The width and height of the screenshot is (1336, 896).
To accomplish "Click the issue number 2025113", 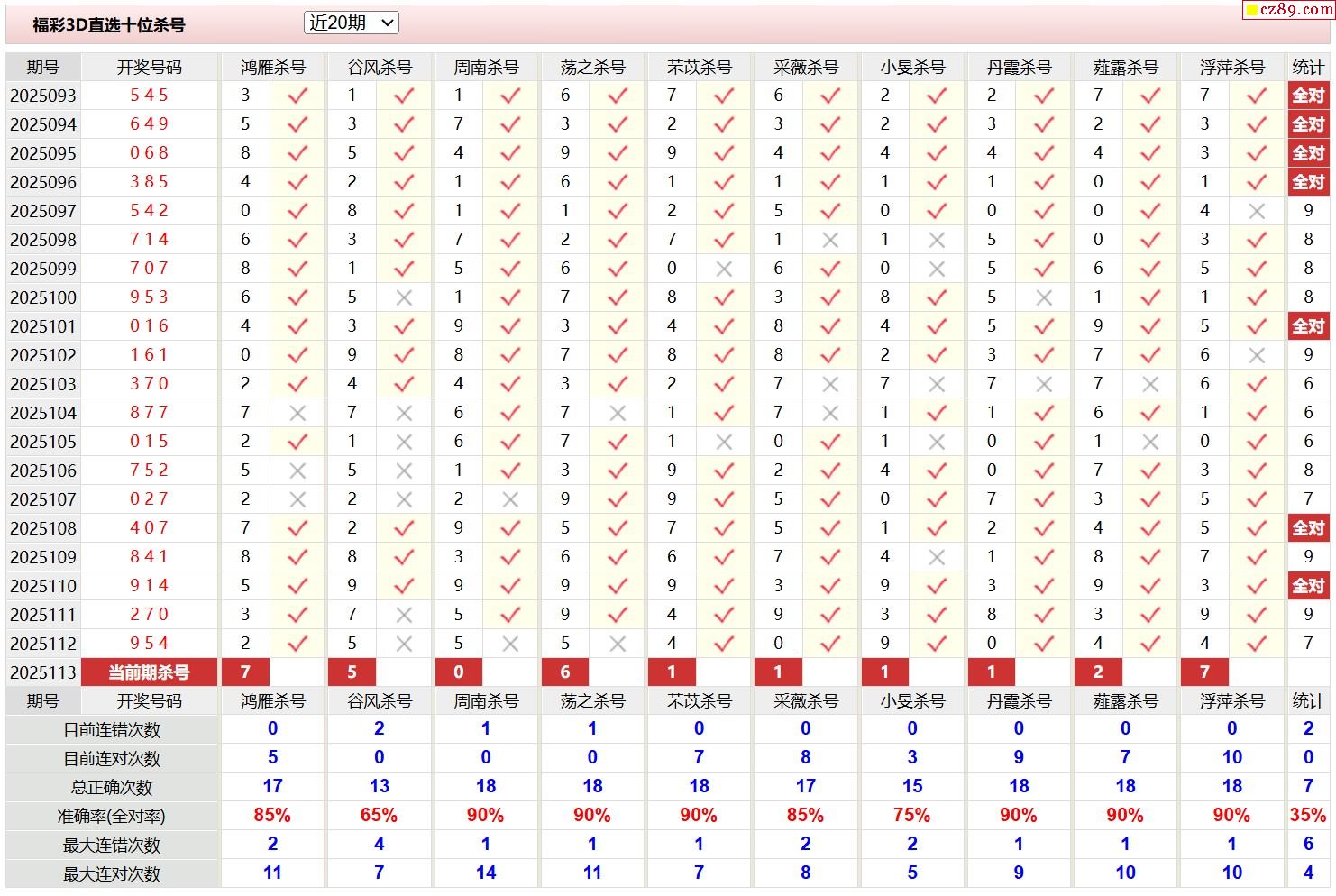I will pyautogui.click(x=43, y=672).
